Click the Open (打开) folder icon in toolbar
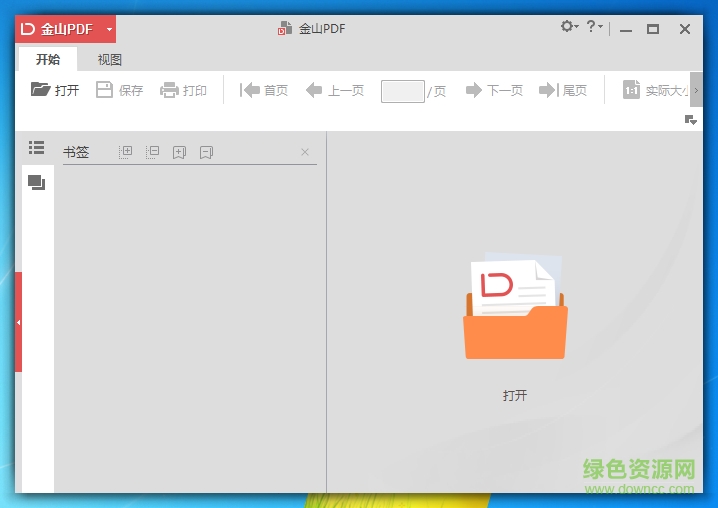This screenshot has height=508, width=718. (x=41, y=90)
